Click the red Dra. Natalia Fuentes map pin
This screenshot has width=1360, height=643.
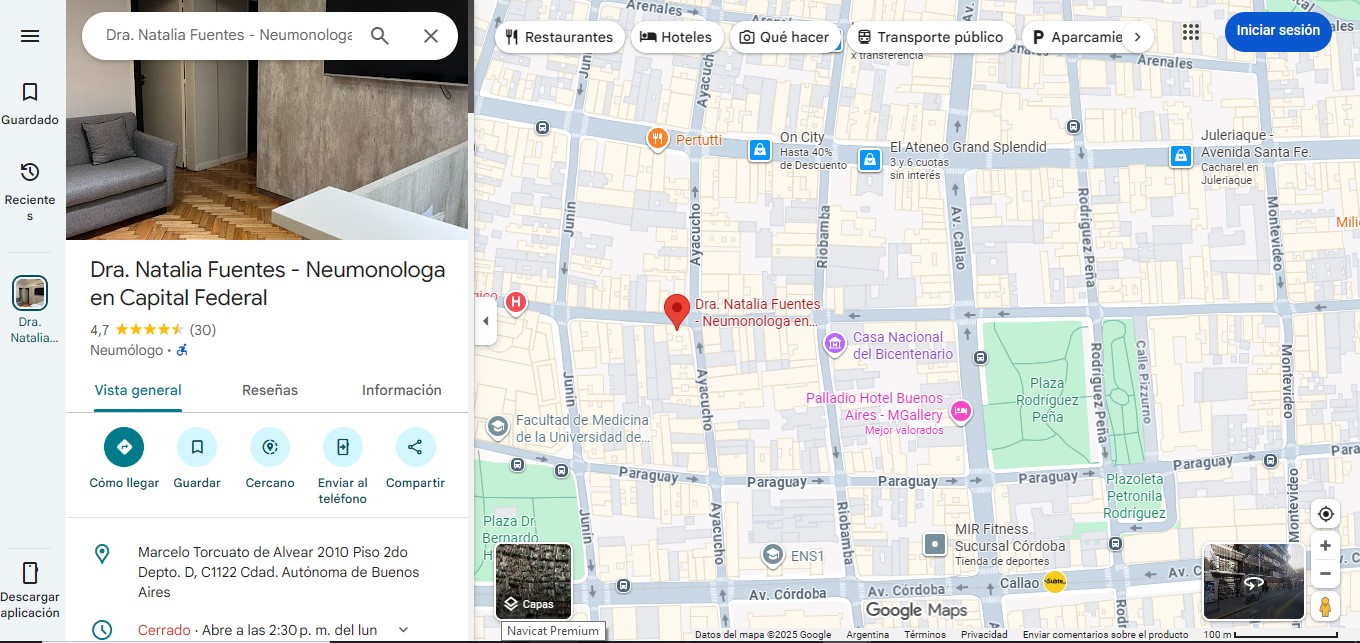coord(677,312)
